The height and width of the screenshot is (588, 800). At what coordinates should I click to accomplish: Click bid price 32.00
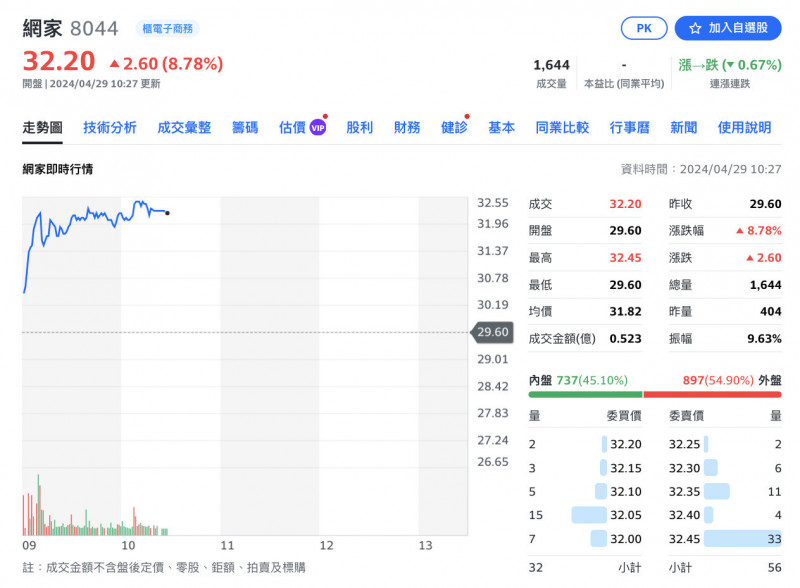point(626,539)
